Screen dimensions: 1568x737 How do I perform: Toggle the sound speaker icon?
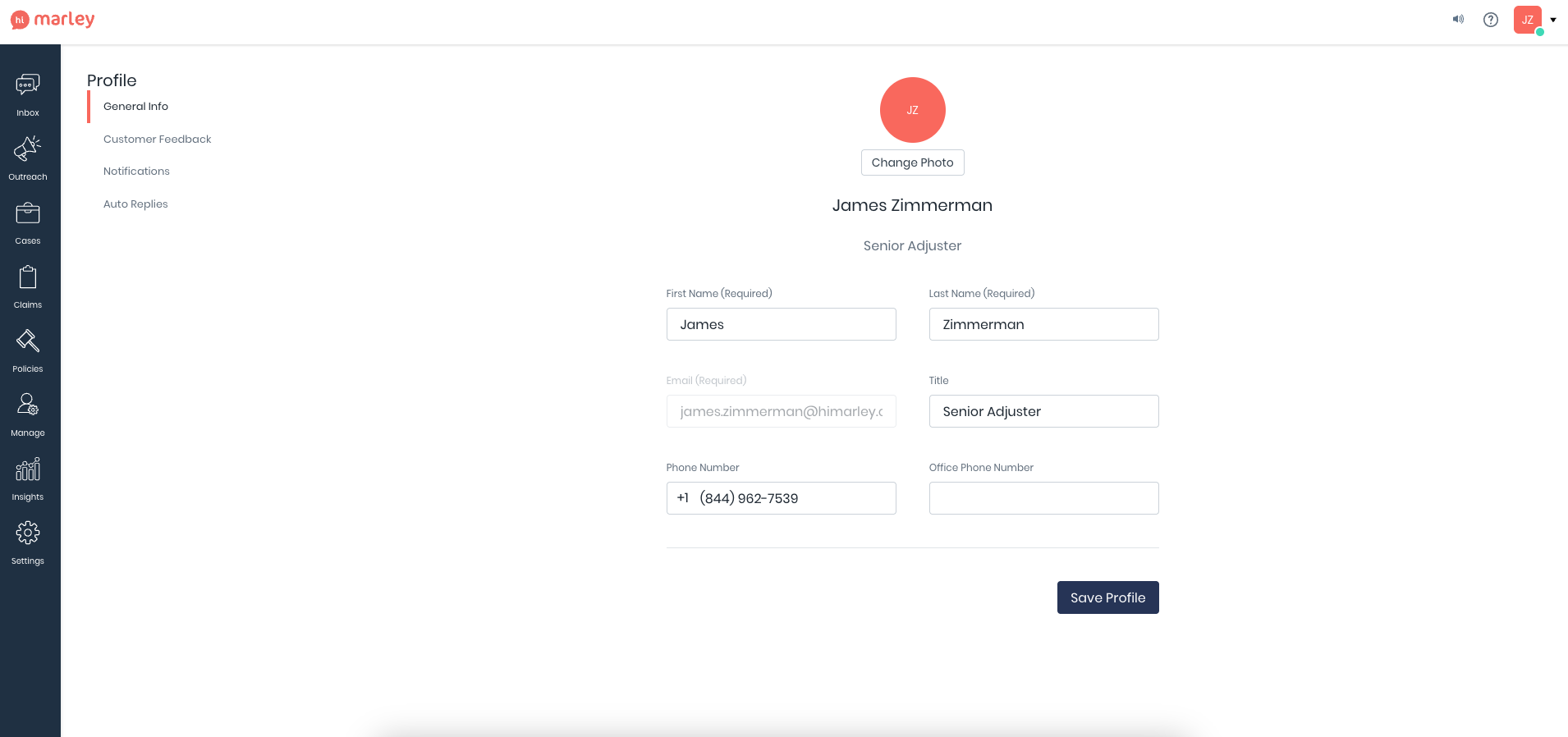[1458, 20]
